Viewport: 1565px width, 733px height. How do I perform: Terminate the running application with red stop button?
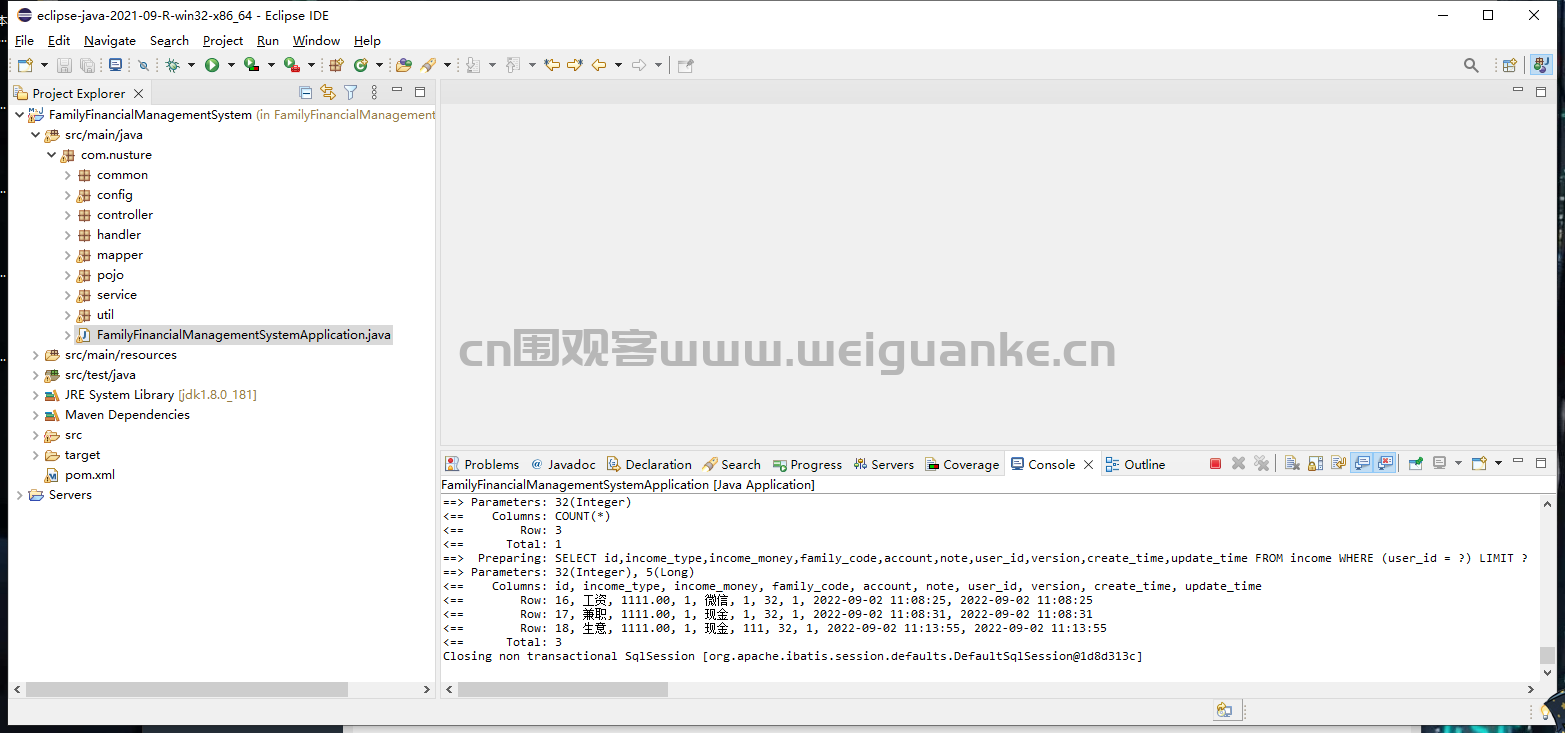(1215, 464)
